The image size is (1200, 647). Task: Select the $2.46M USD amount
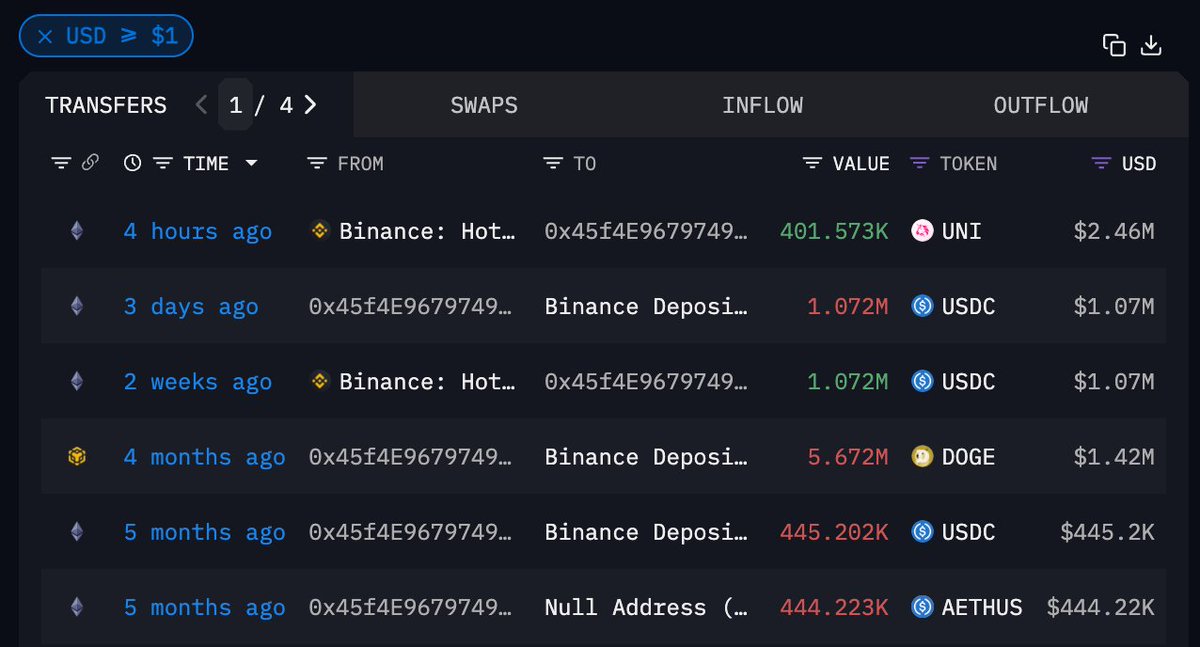[x=1114, y=232]
